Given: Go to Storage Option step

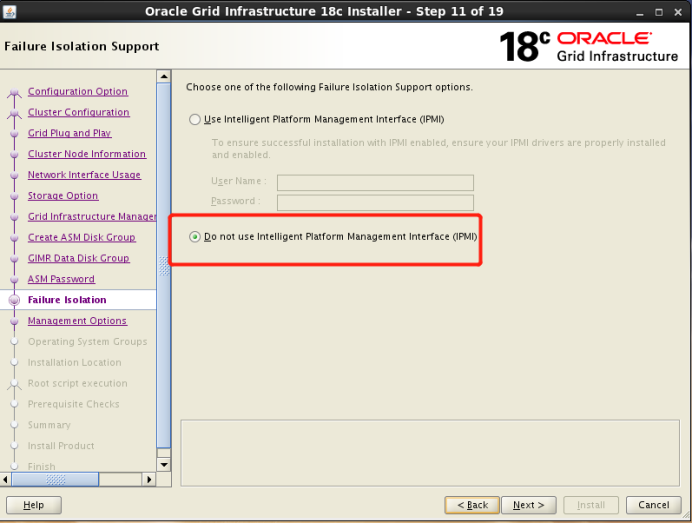Looking at the screenshot, I should coord(63,196).
